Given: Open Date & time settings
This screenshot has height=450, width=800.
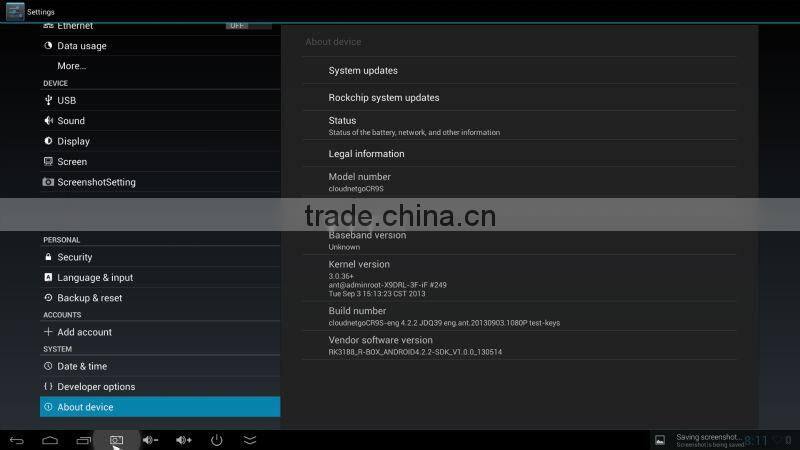Looking at the screenshot, I should click(x=160, y=366).
